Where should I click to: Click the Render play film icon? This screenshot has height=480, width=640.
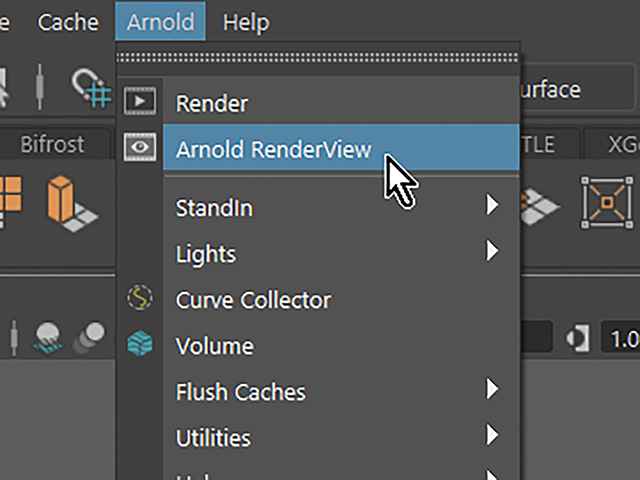(x=140, y=100)
